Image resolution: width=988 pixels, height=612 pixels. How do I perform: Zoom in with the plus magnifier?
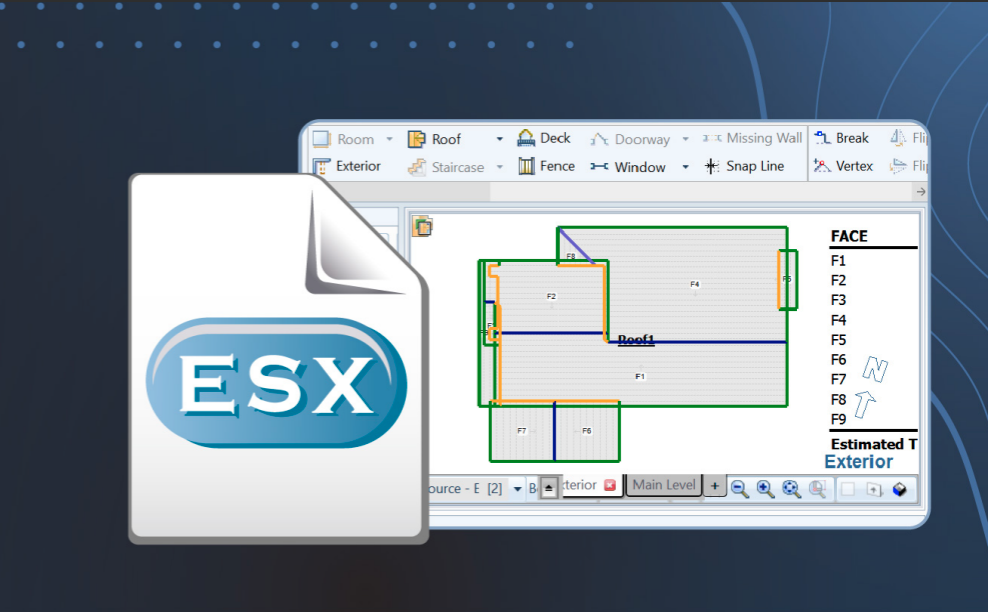pos(765,488)
